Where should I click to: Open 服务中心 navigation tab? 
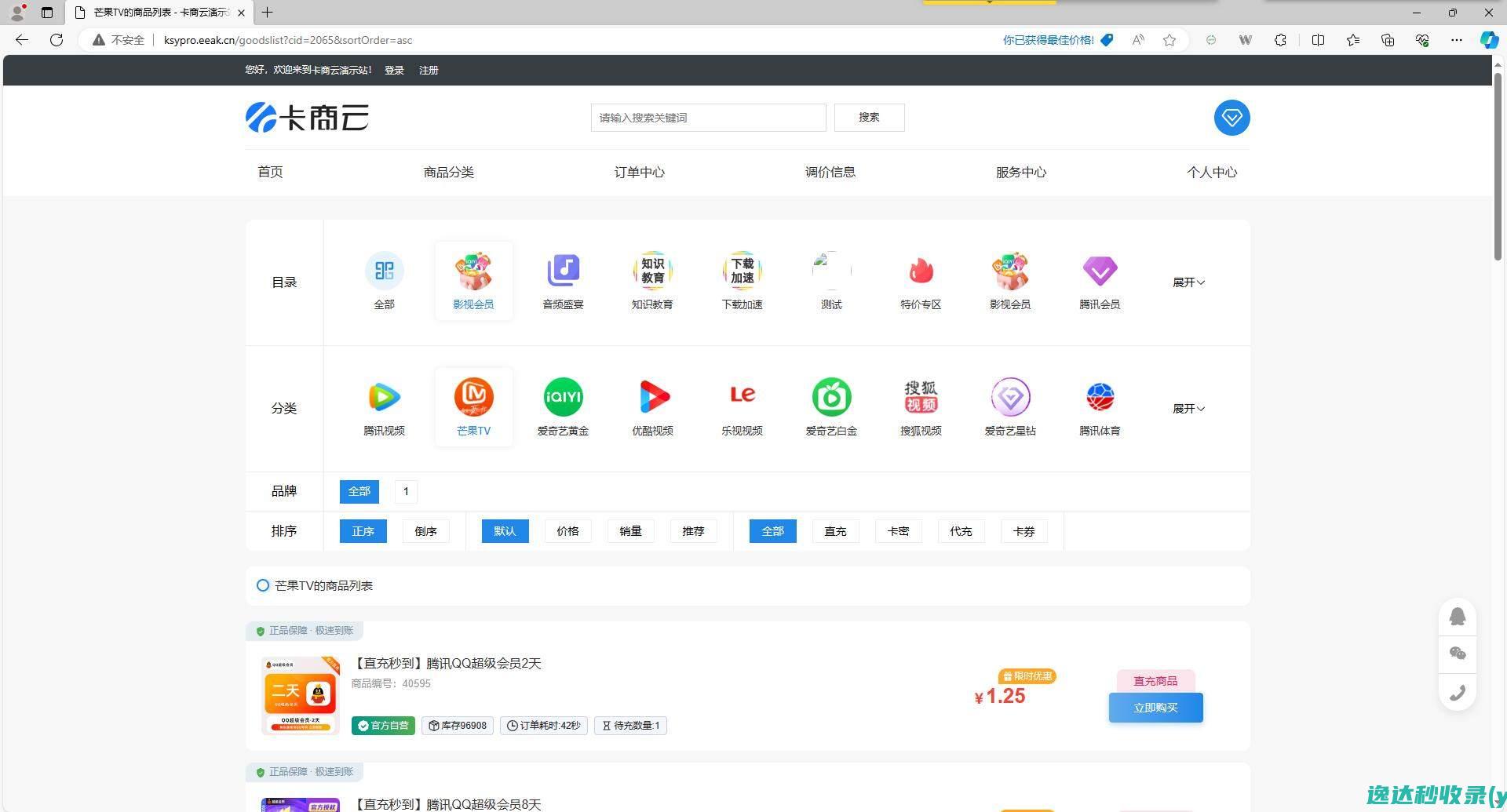[x=1020, y=172]
